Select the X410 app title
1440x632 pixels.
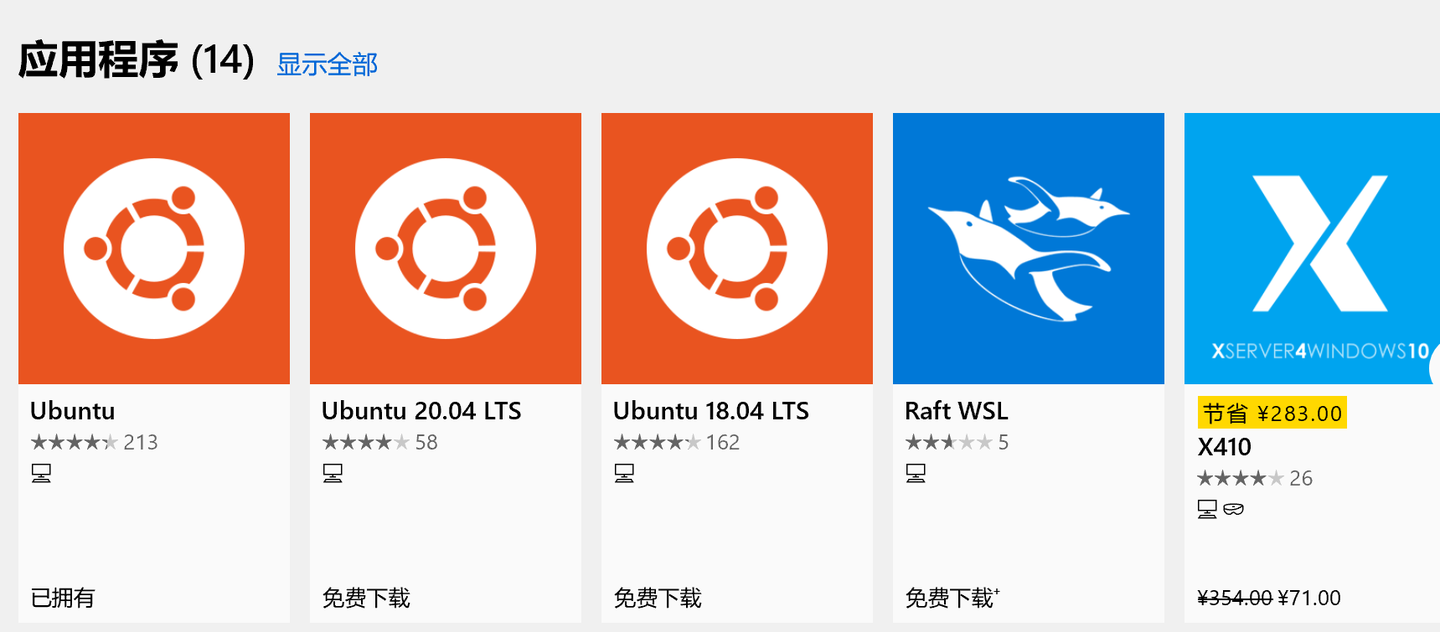click(x=1224, y=447)
